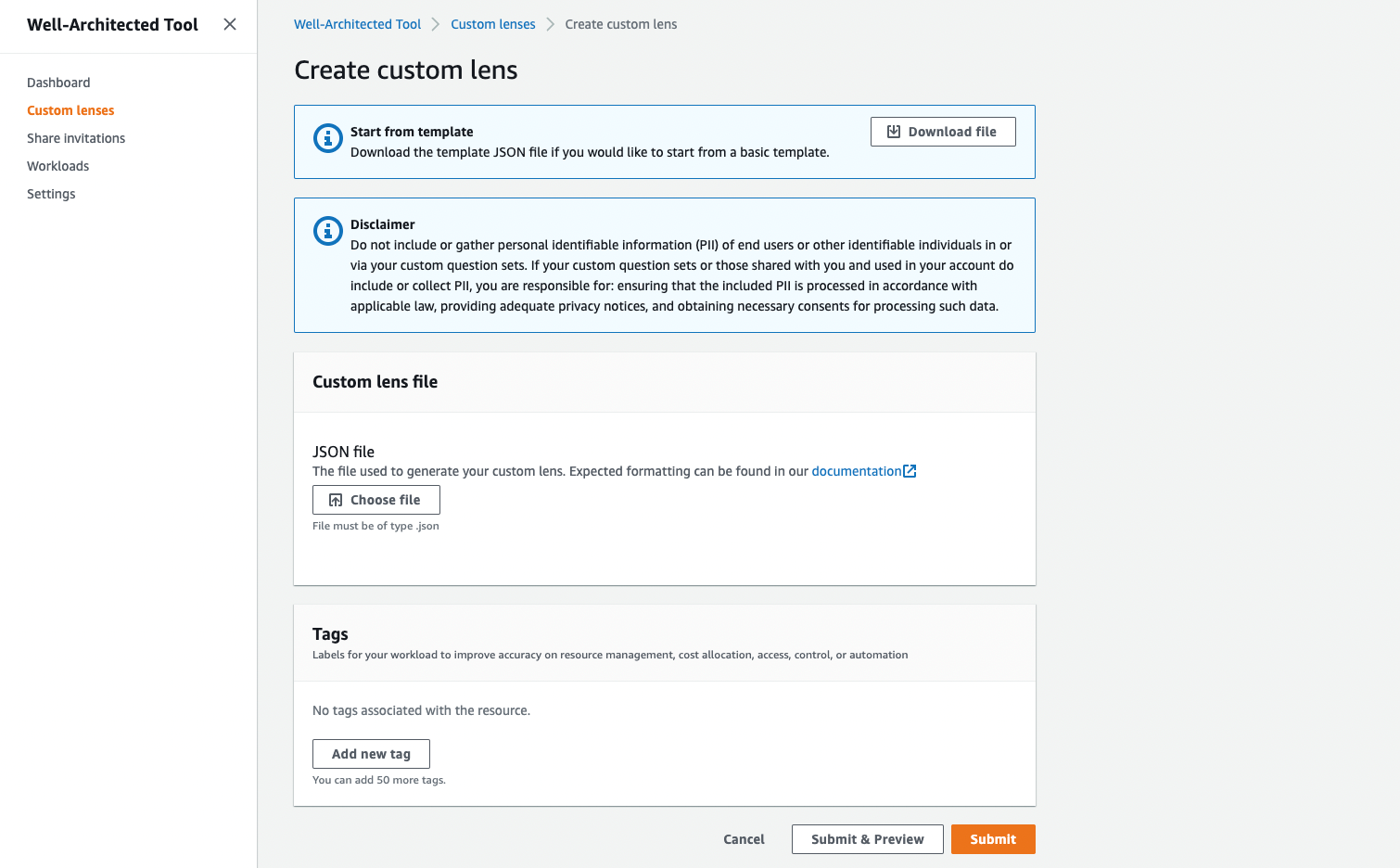The height and width of the screenshot is (868, 1400).
Task: Cancel the custom lens creation
Action: [744, 838]
